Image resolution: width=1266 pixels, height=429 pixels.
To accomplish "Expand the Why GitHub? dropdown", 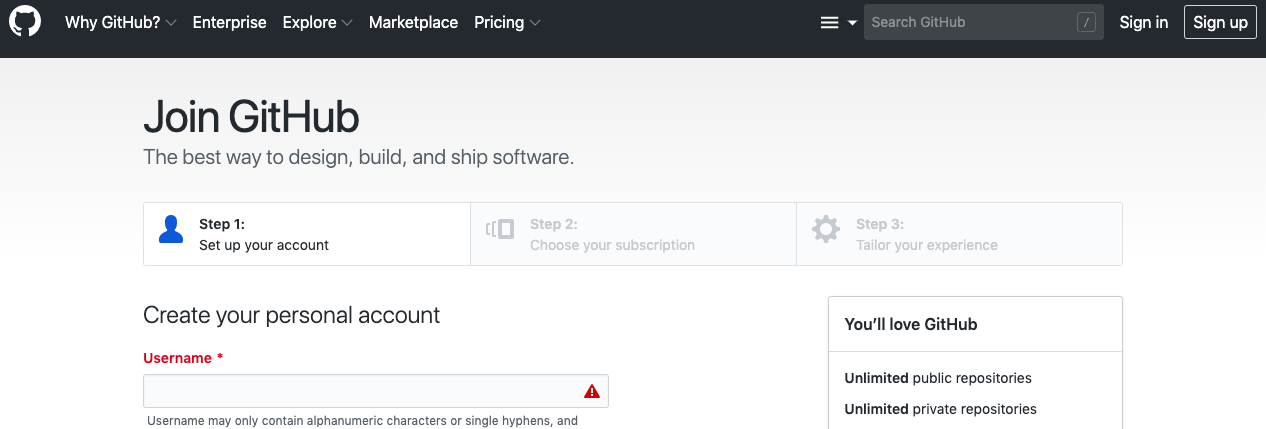I will [x=120, y=22].
